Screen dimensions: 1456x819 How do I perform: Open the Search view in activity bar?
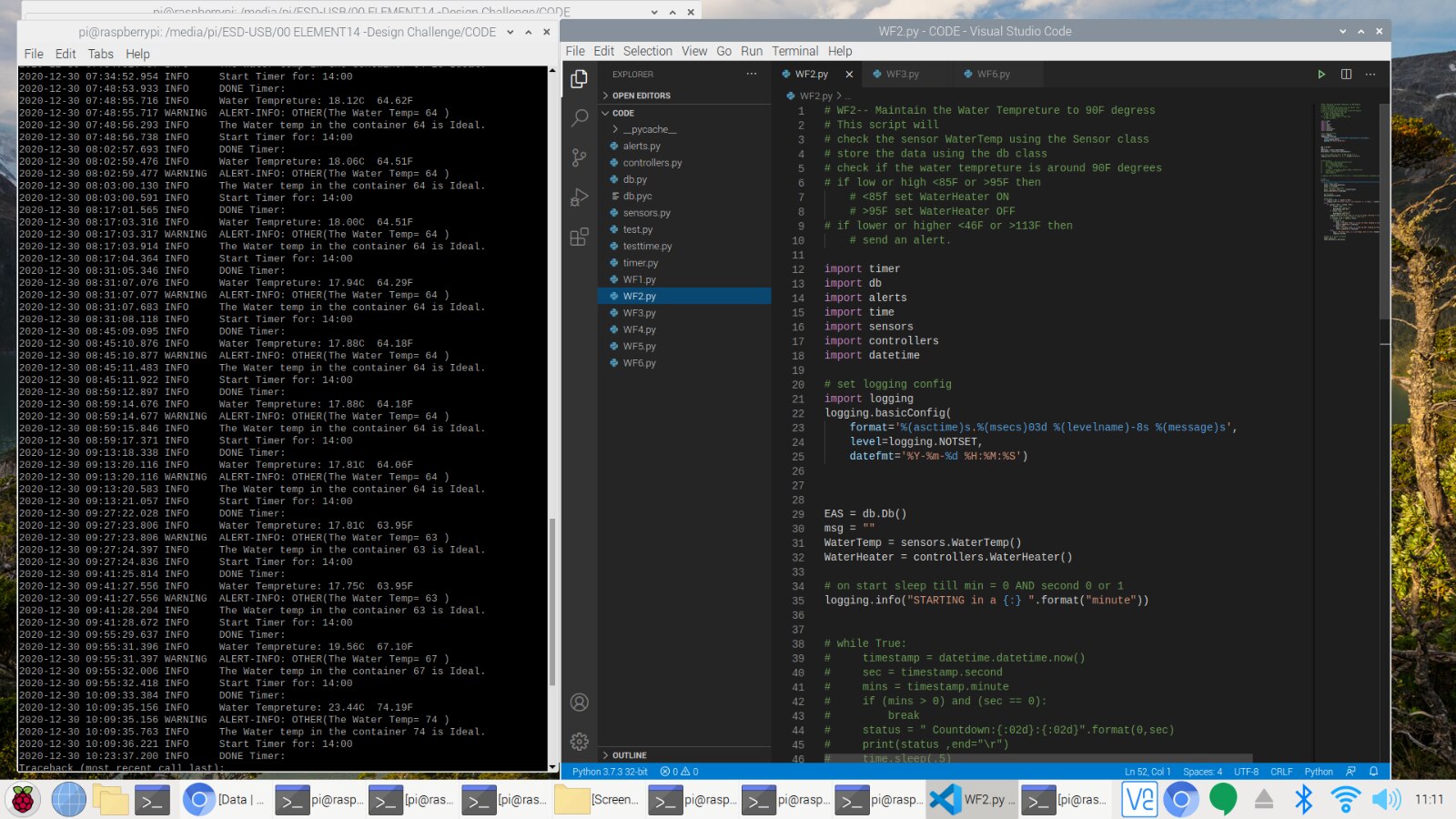point(579,118)
